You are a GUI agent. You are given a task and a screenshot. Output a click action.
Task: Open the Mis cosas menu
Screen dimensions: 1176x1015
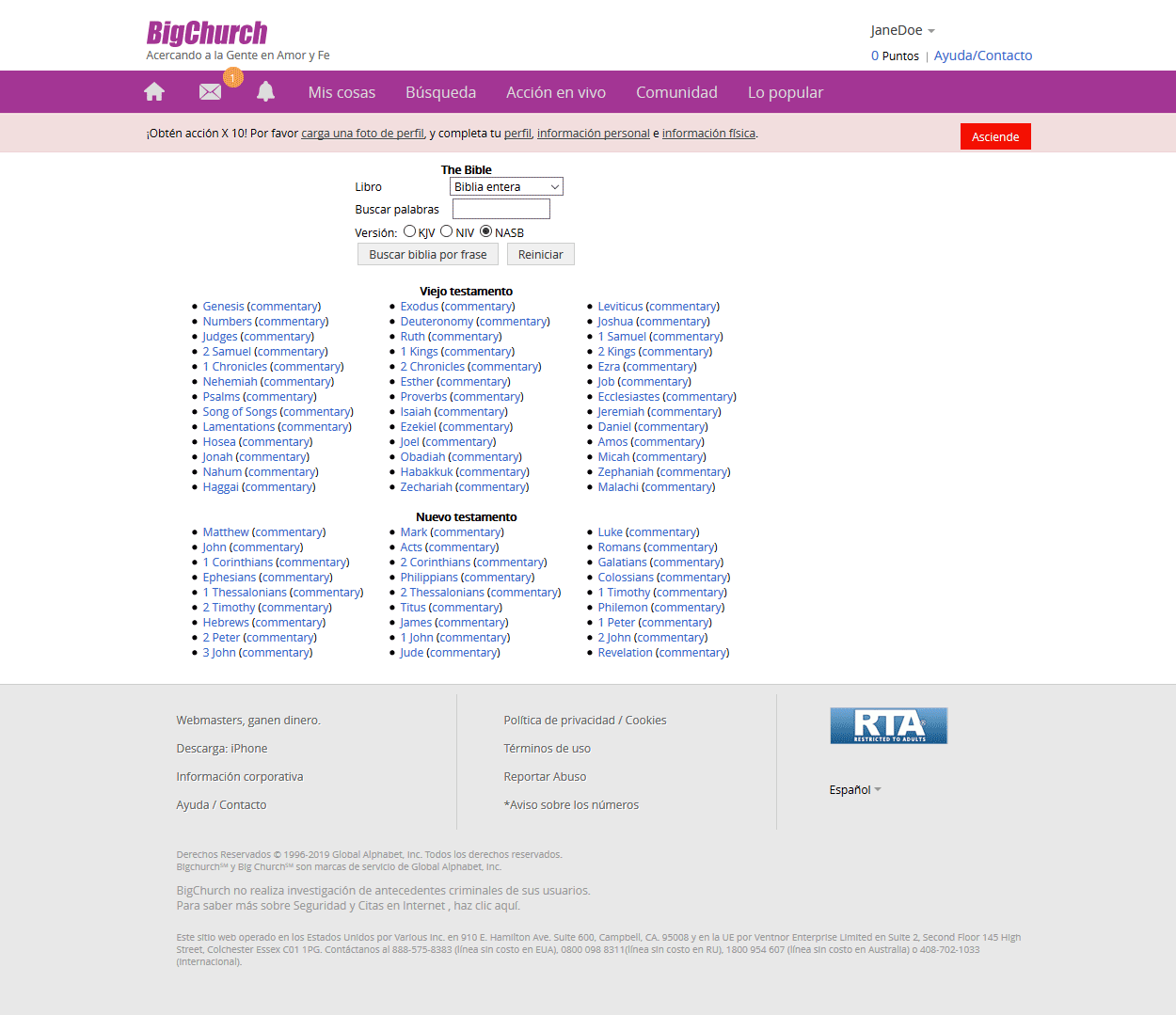[x=342, y=92]
